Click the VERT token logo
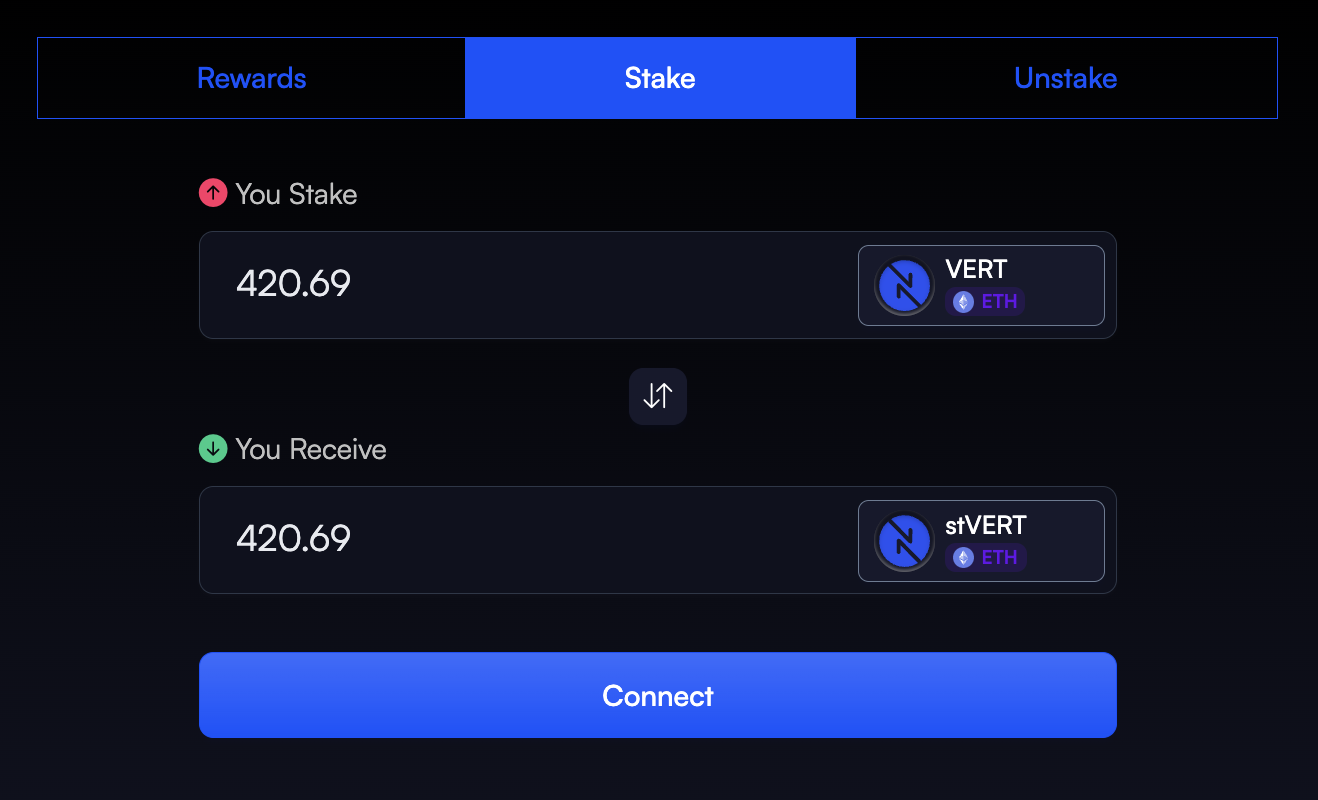 point(904,286)
